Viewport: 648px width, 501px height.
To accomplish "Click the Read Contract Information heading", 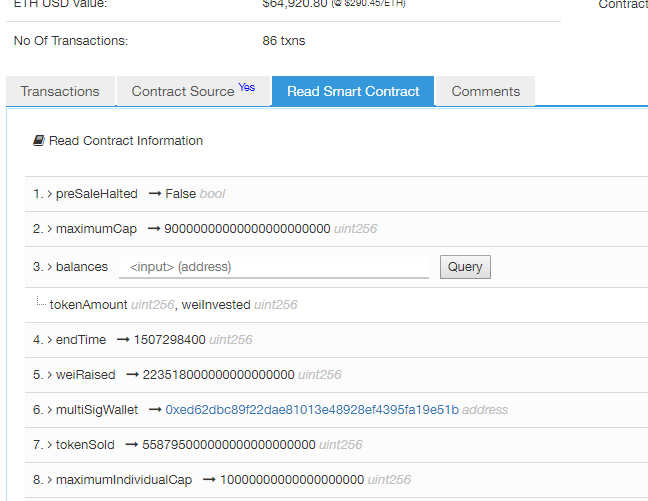I will (126, 141).
